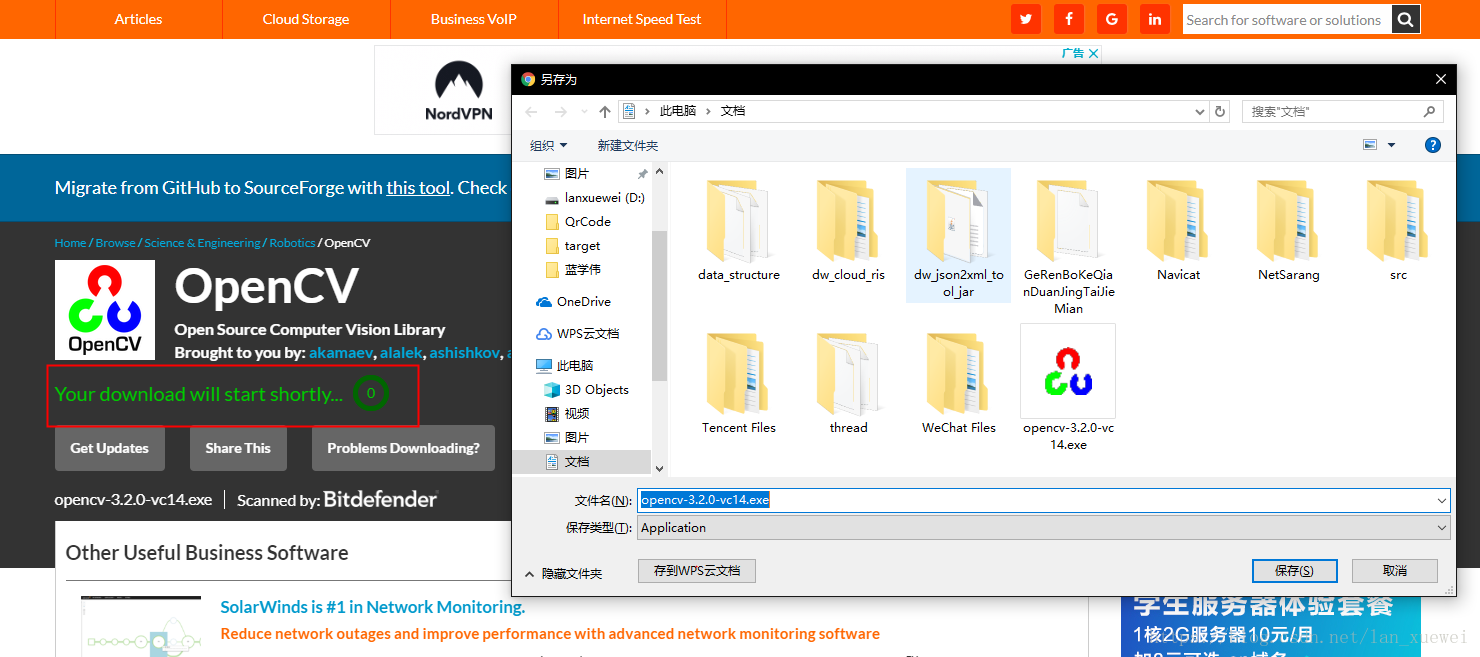Click the Share This button

click(238, 448)
